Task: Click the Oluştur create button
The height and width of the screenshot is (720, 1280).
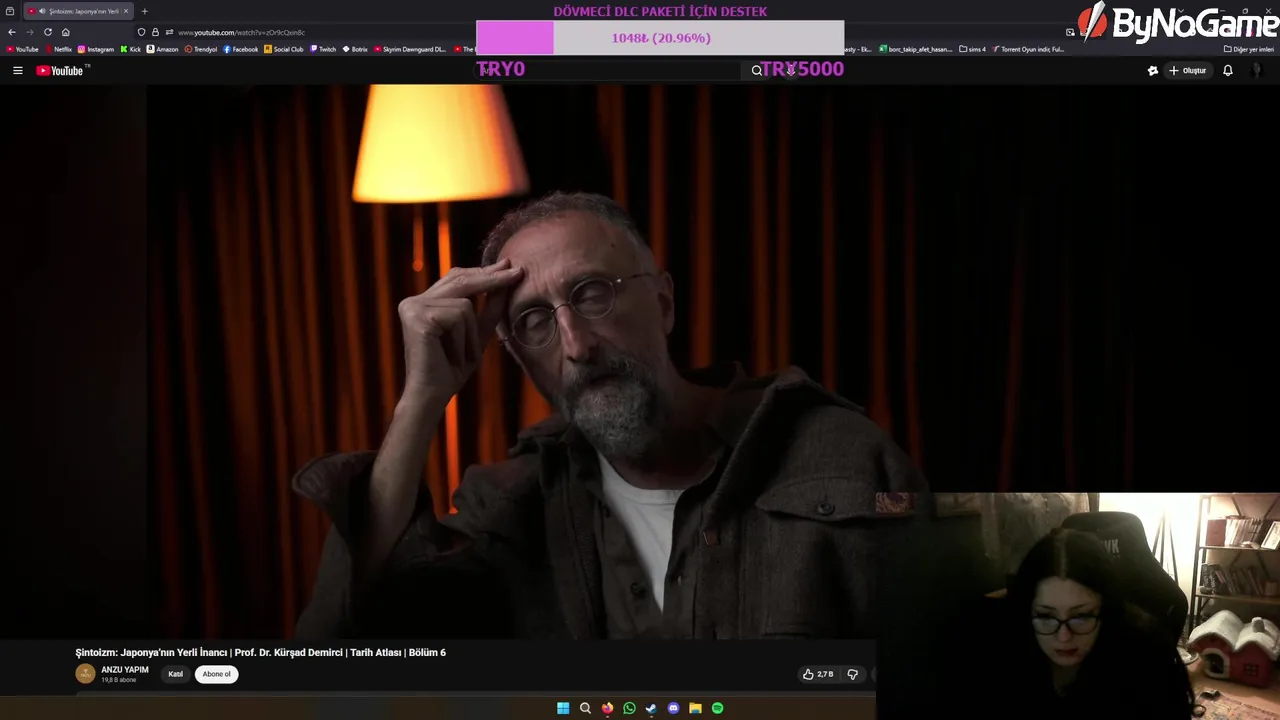Action: (x=1188, y=71)
